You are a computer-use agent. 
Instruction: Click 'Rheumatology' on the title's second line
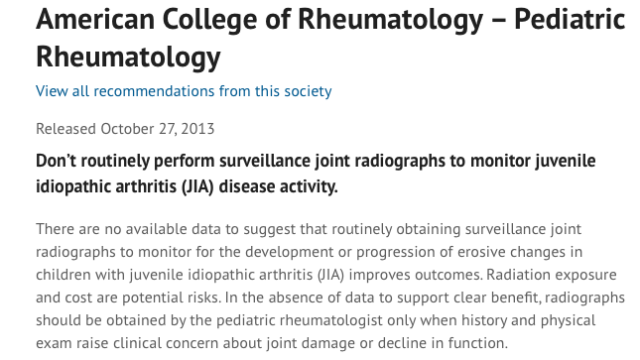(128, 57)
